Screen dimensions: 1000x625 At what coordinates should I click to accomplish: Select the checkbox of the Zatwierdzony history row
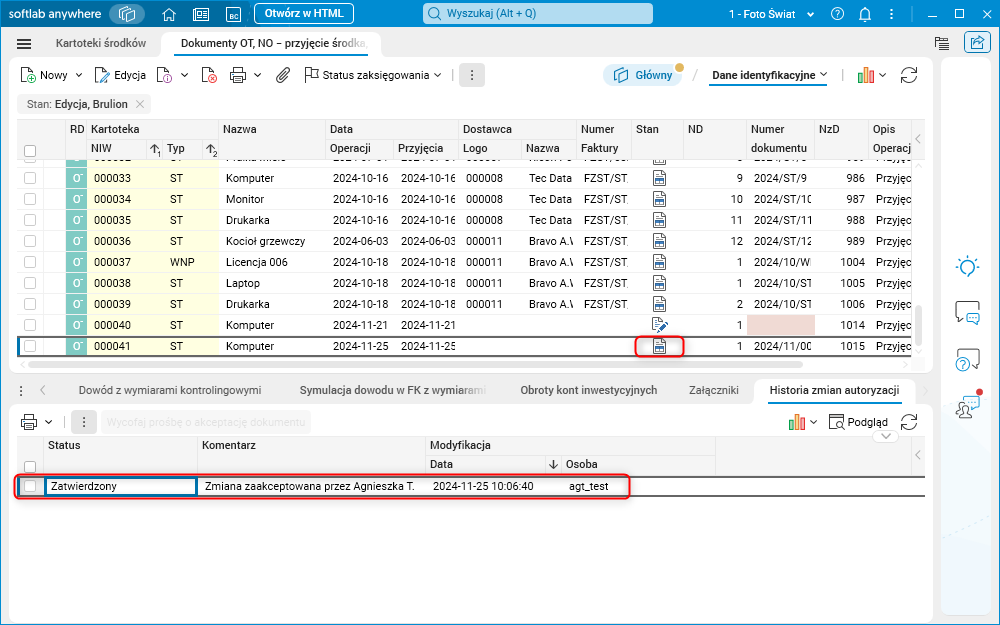click(x=30, y=486)
